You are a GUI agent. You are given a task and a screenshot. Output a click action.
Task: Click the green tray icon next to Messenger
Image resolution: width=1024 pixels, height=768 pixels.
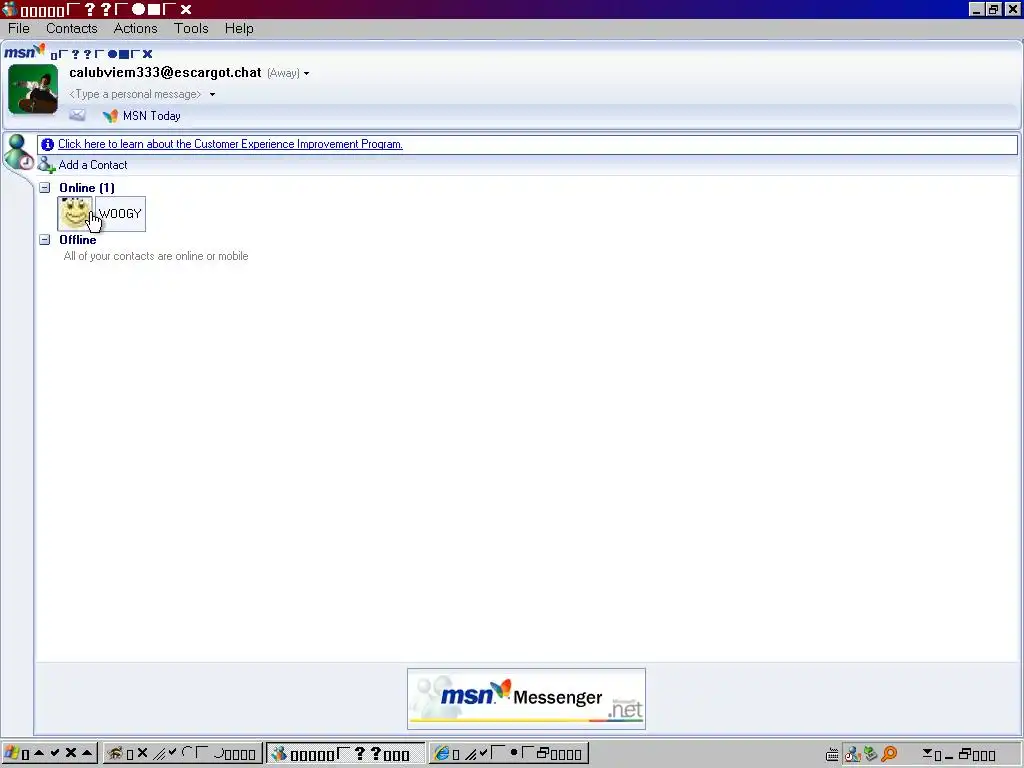(x=870, y=754)
